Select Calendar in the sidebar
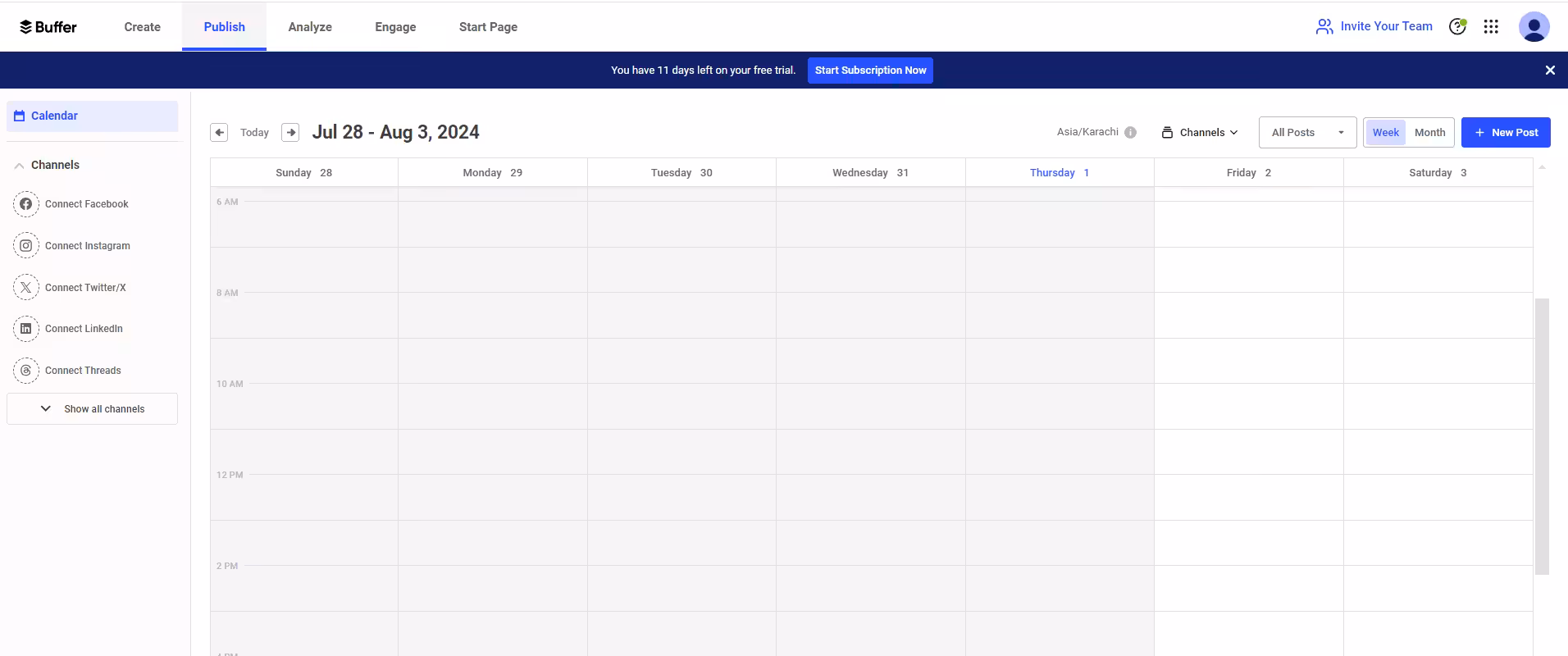Screen dimensions: 1568x656 92,116
